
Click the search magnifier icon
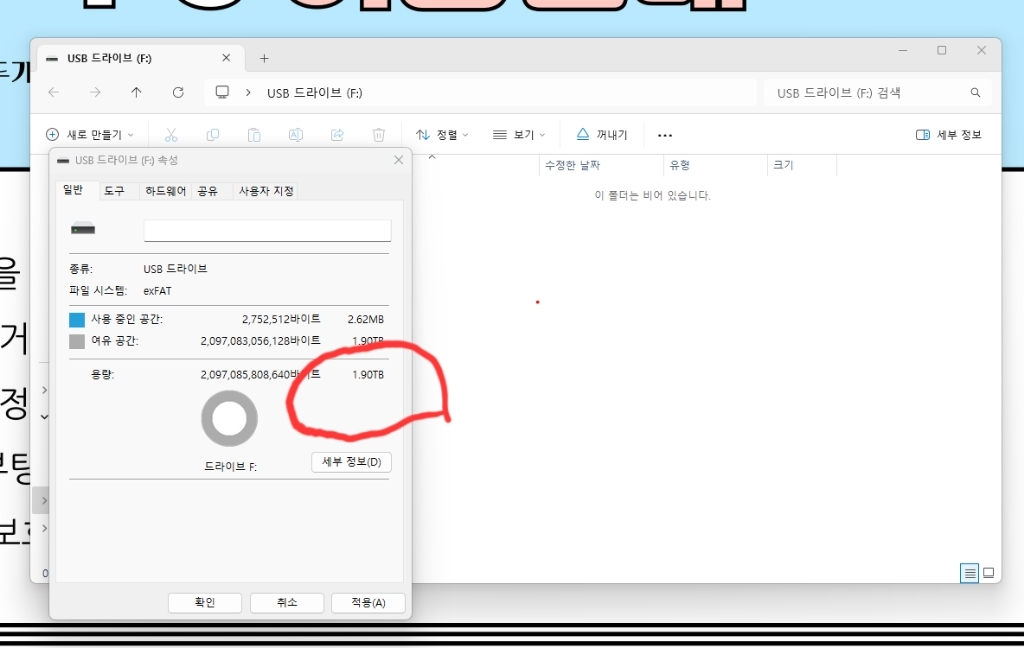tap(975, 93)
